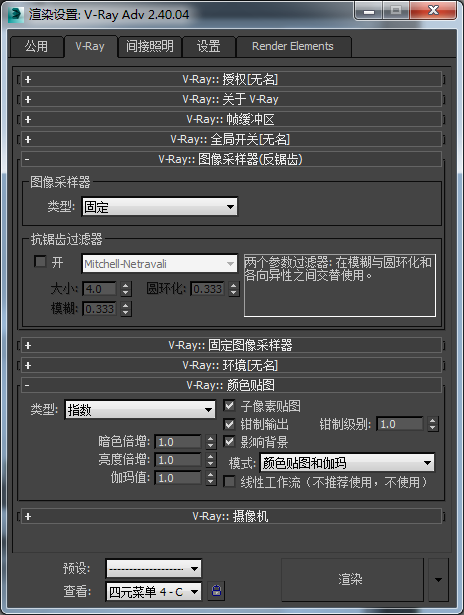Viewport: 464px width, 615px height.
Task: Click the 暗色倍增 value field
Action: pyautogui.click(x=178, y=442)
